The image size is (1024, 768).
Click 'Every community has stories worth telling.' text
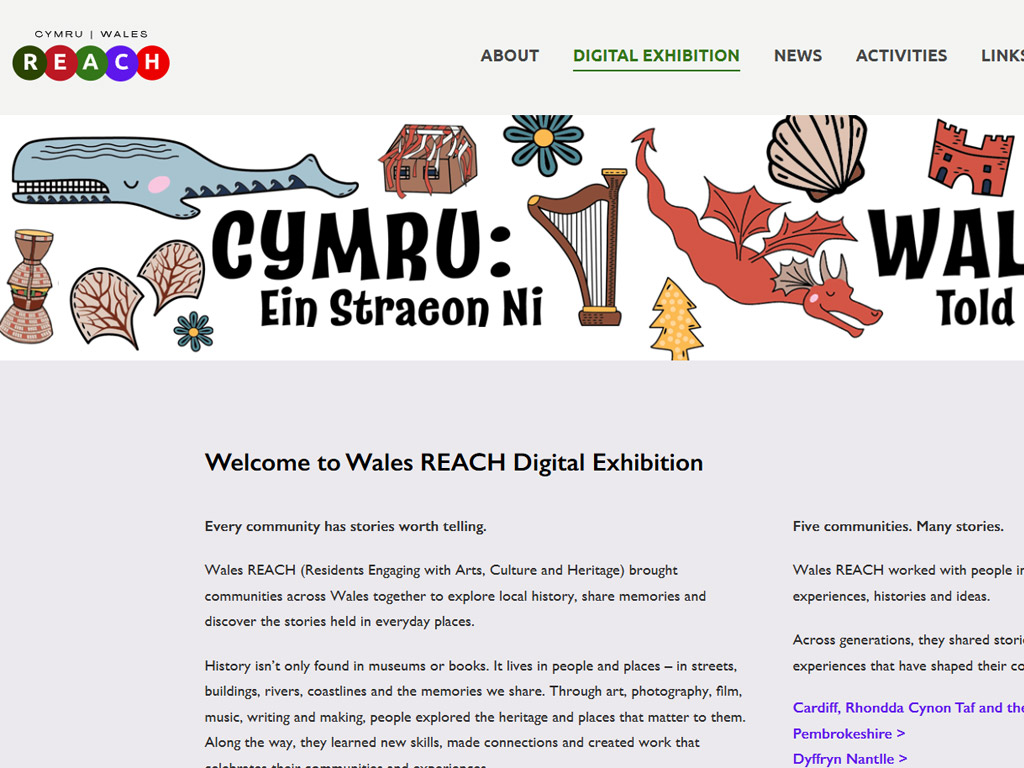[345, 526]
